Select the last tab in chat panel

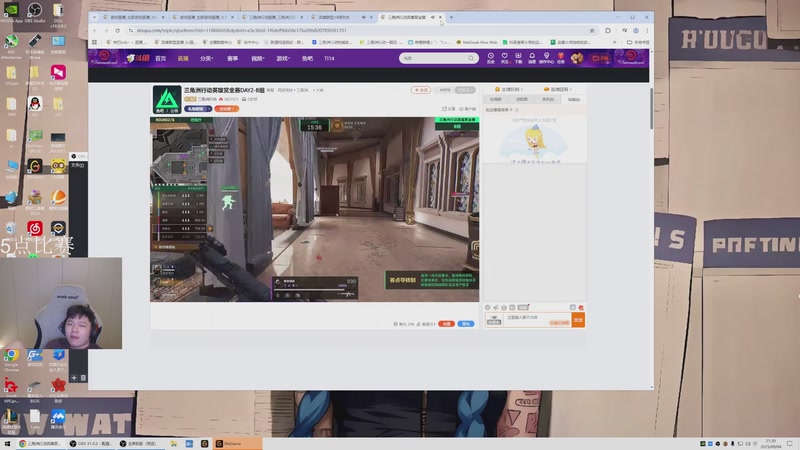pyautogui.click(x=574, y=99)
